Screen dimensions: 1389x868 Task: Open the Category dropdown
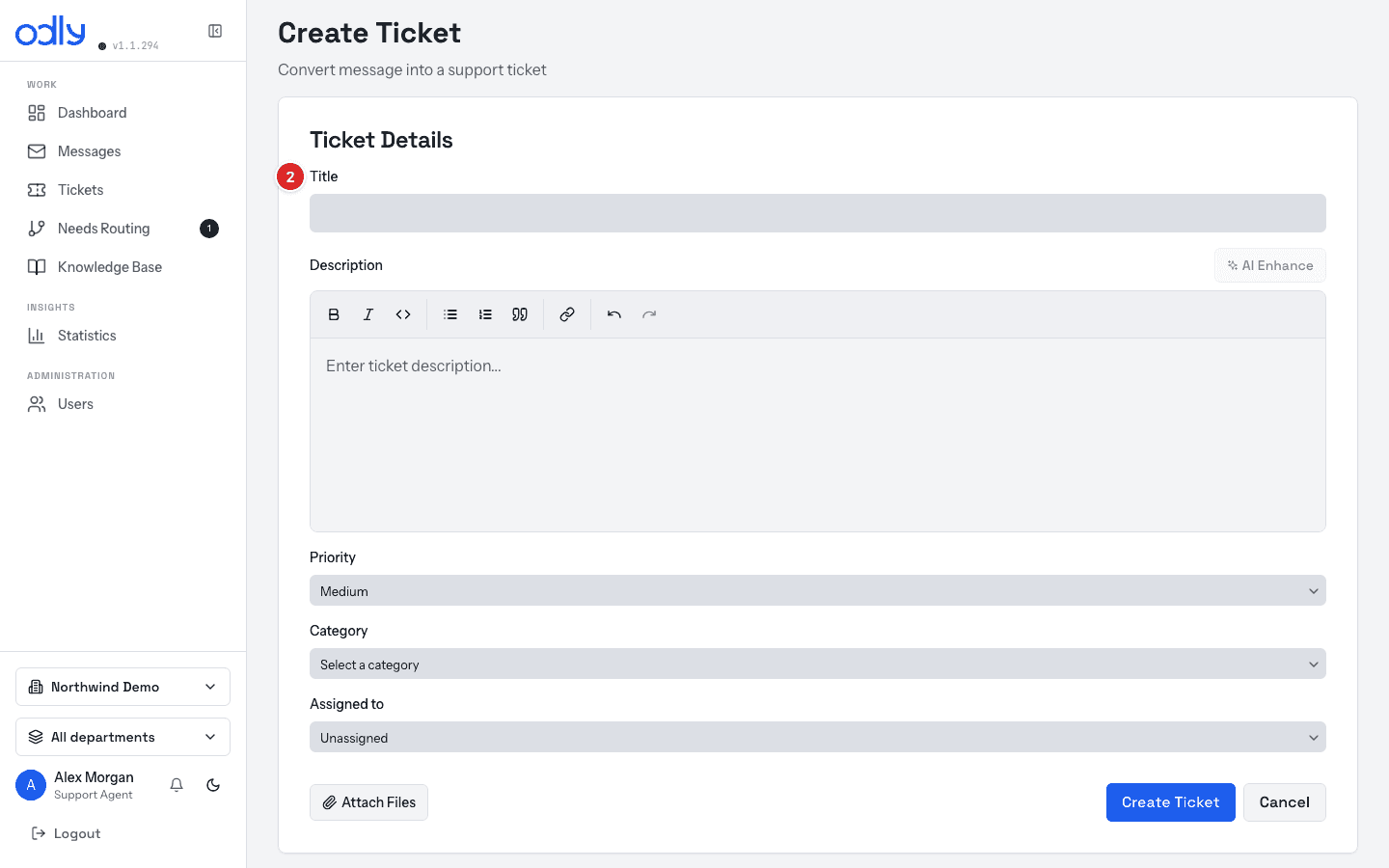pos(818,664)
